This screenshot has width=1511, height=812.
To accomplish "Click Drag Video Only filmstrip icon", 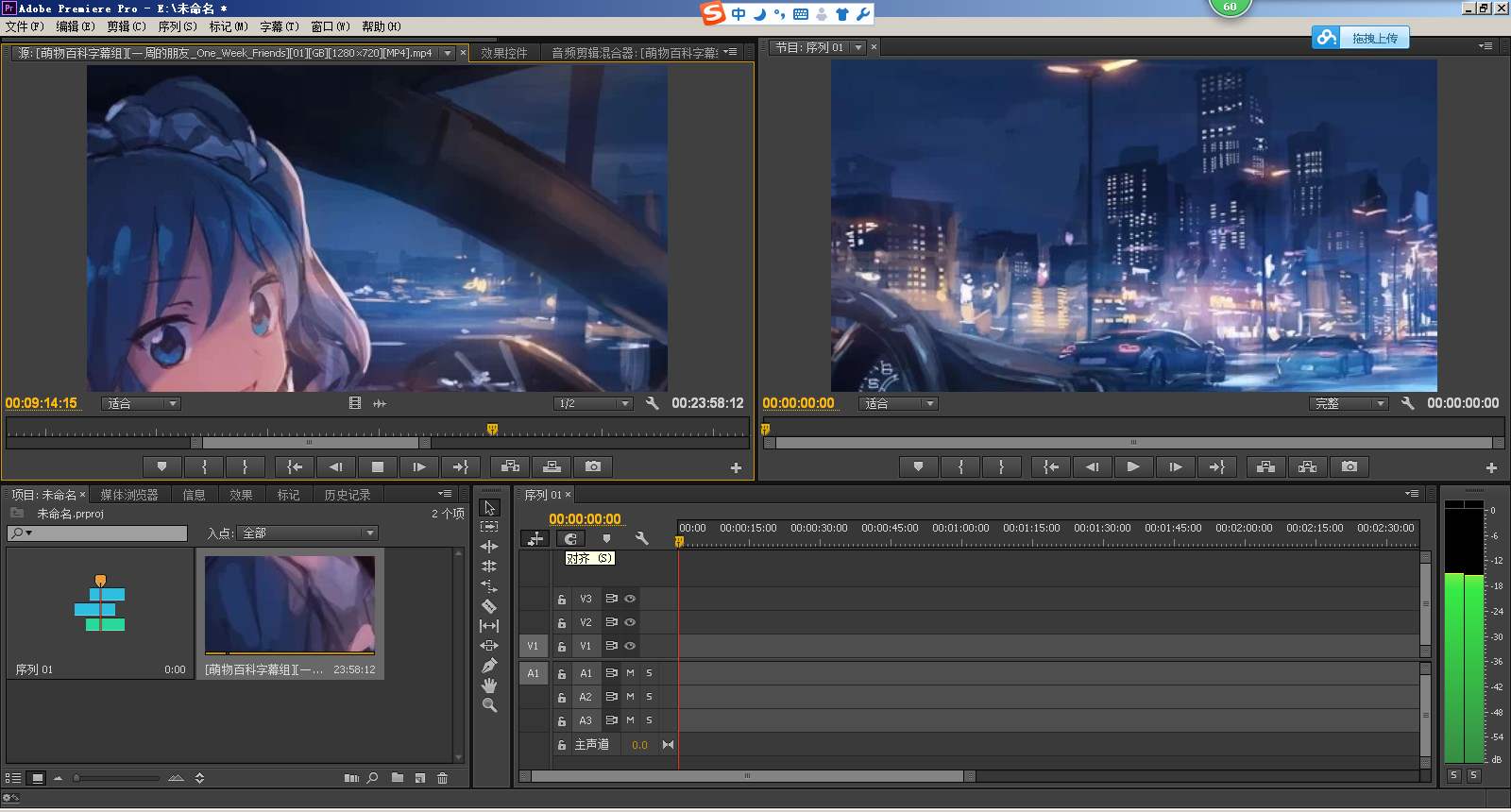I will [355, 403].
